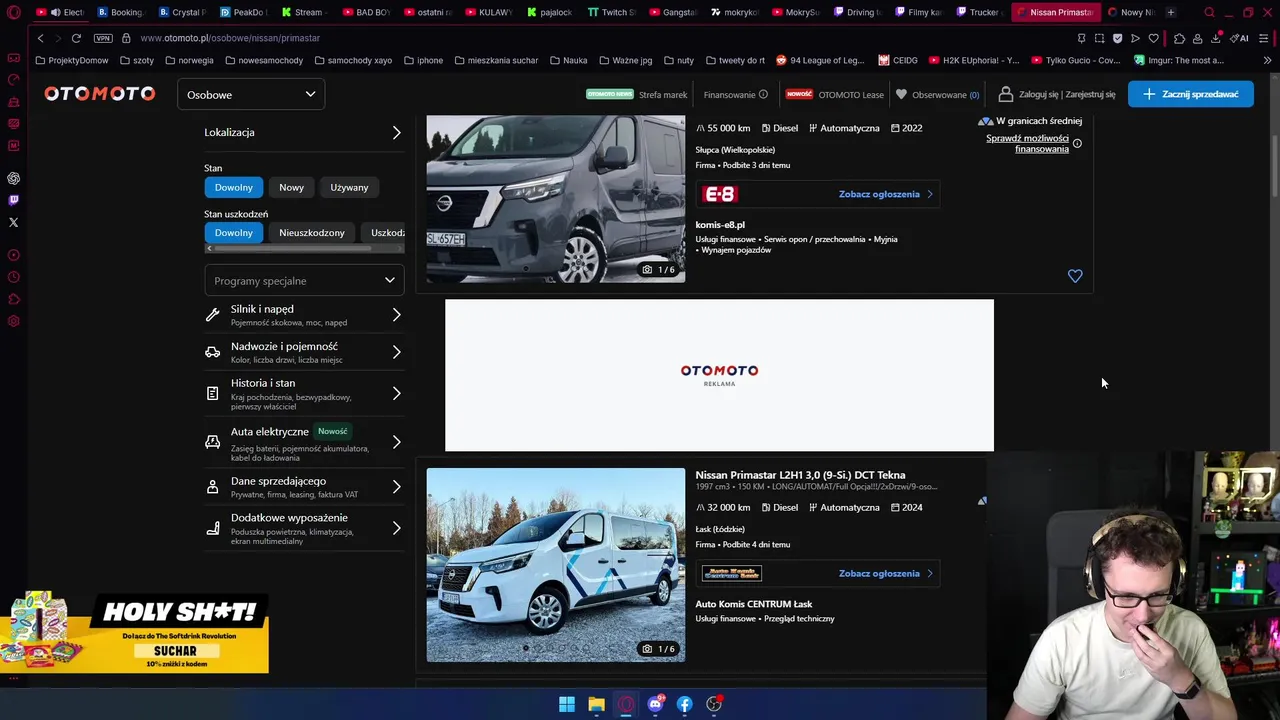The image size is (1280, 720).
Task: Open Obserwowane watched listings heart
Action: (x=901, y=94)
